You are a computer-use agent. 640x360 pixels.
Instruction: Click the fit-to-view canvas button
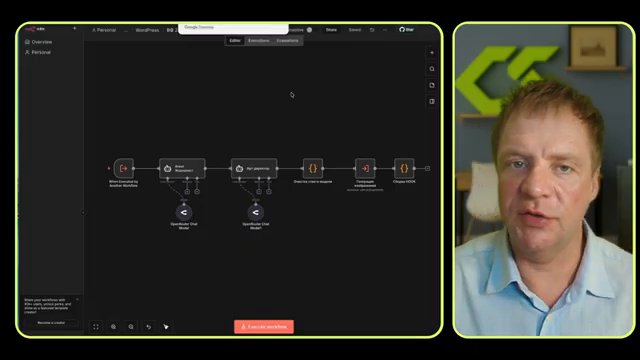96,327
